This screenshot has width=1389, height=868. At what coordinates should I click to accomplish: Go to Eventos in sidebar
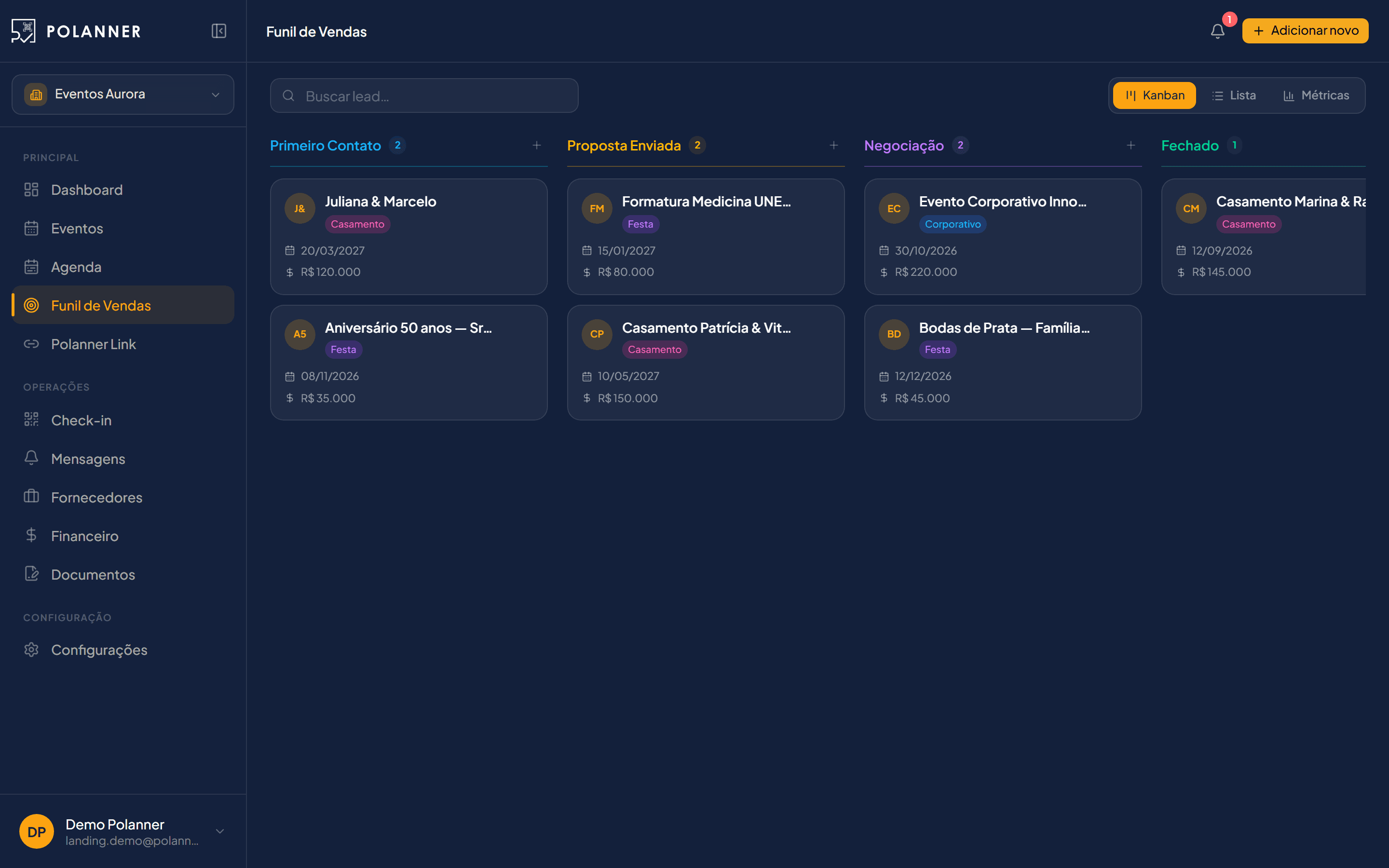pos(123,229)
